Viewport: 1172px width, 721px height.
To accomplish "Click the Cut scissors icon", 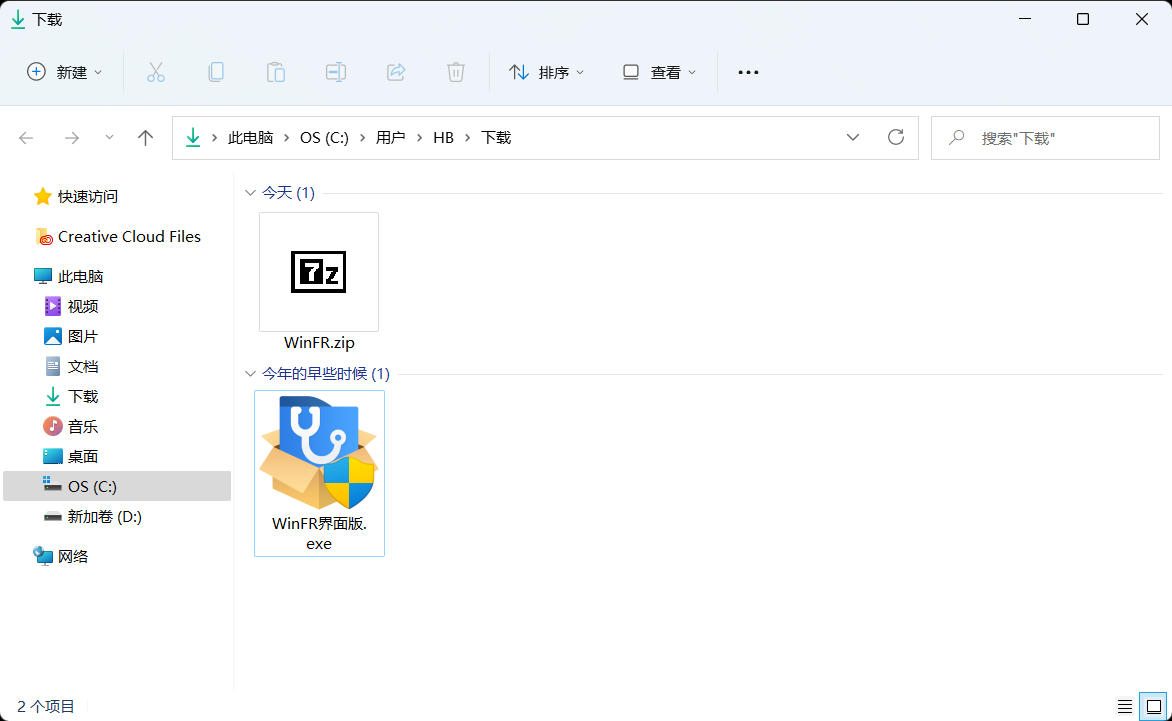I will (x=155, y=72).
